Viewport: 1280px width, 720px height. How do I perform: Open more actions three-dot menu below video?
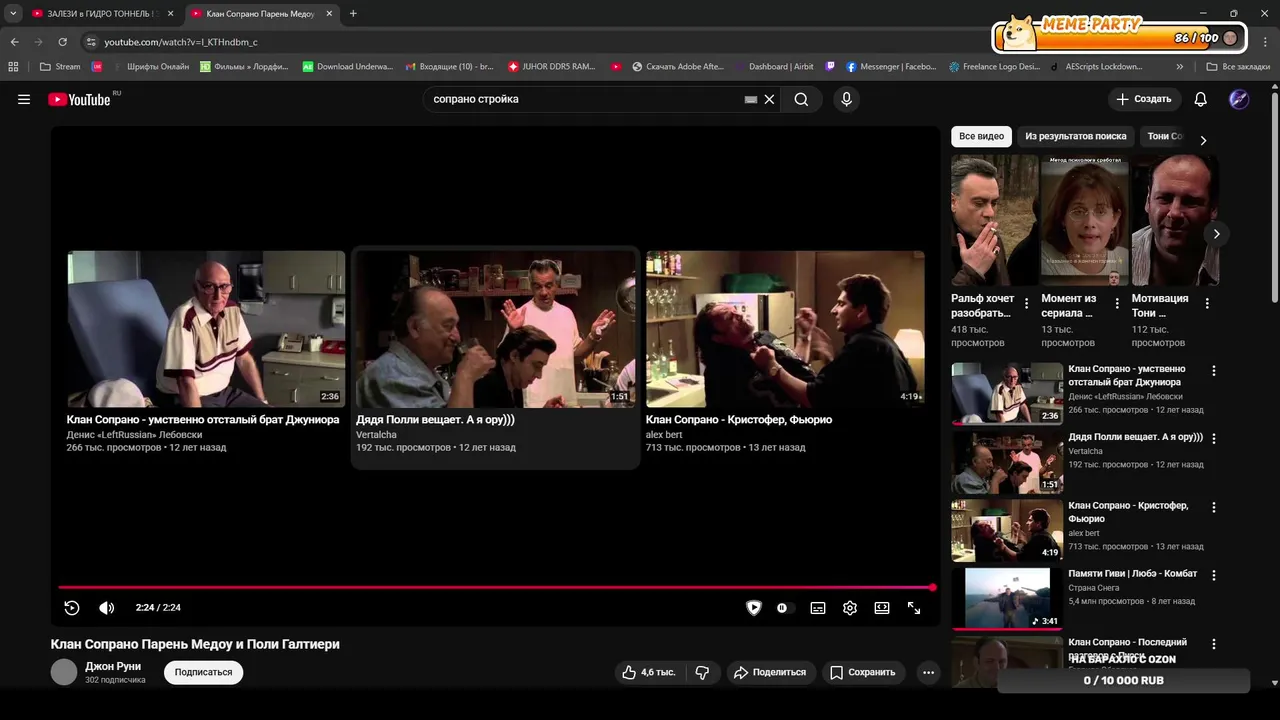pyautogui.click(x=928, y=672)
